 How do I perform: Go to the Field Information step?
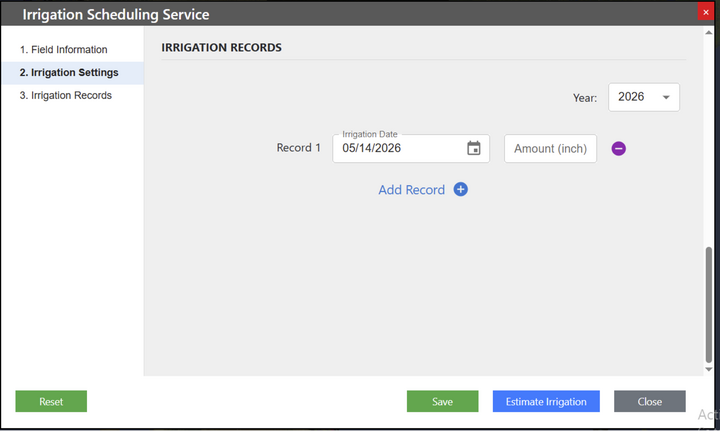click(x=63, y=50)
